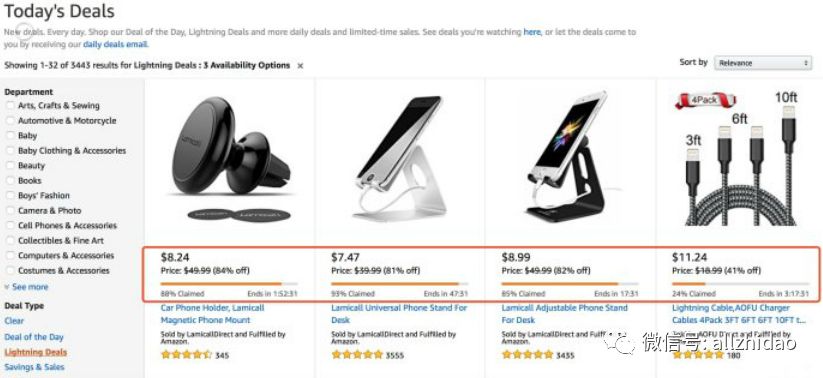Open the 4Pack lightning cables image
Image resolution: width=823 pixels, height=378 pixels.
[x=739, y=159]
